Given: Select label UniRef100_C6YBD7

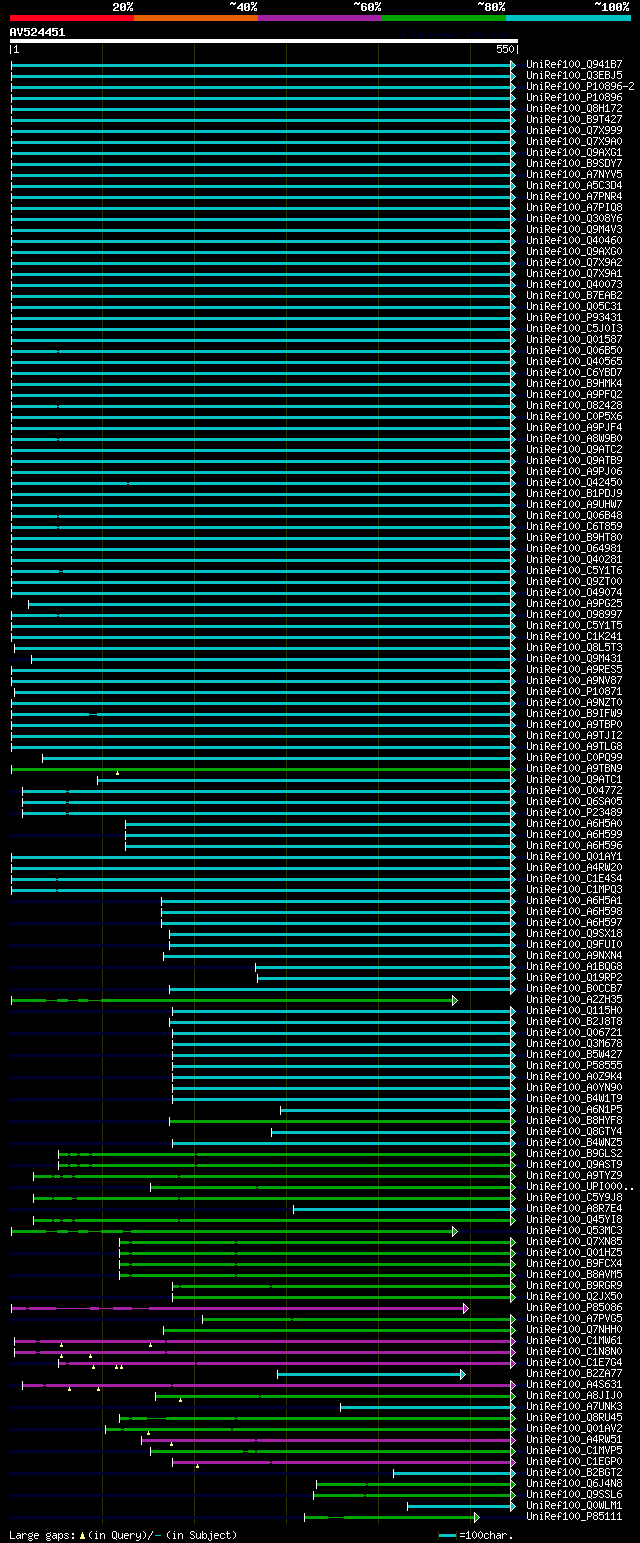Looking at the screenshot, I should 574,372.
